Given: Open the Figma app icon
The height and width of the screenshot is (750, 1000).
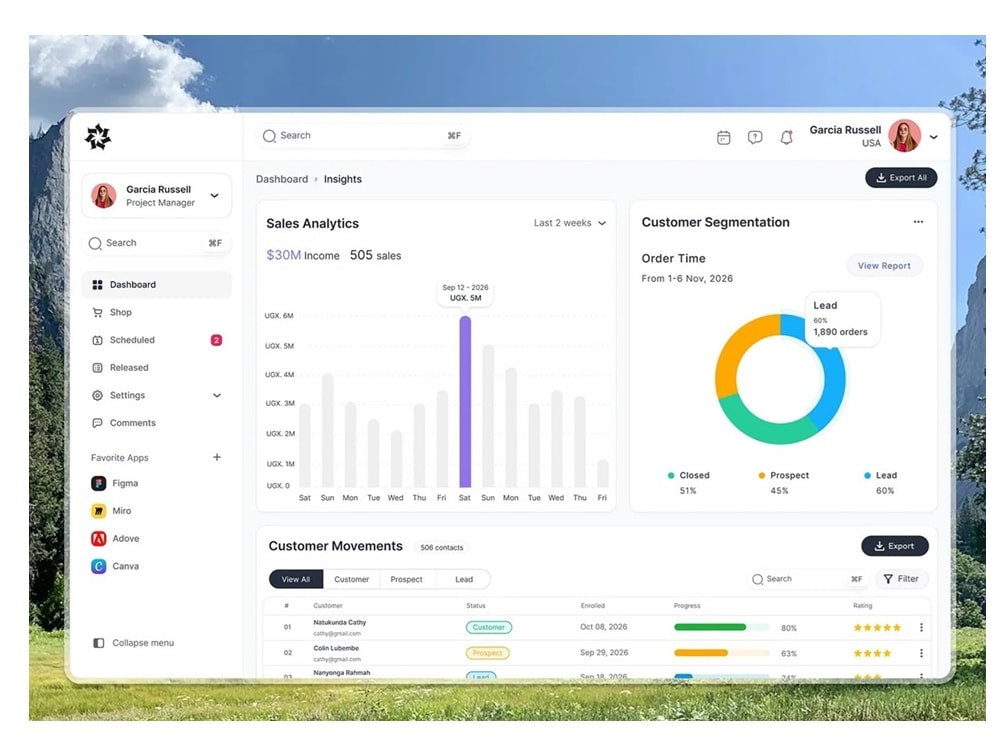Looking at the screenshot, I should pos(99,483).
